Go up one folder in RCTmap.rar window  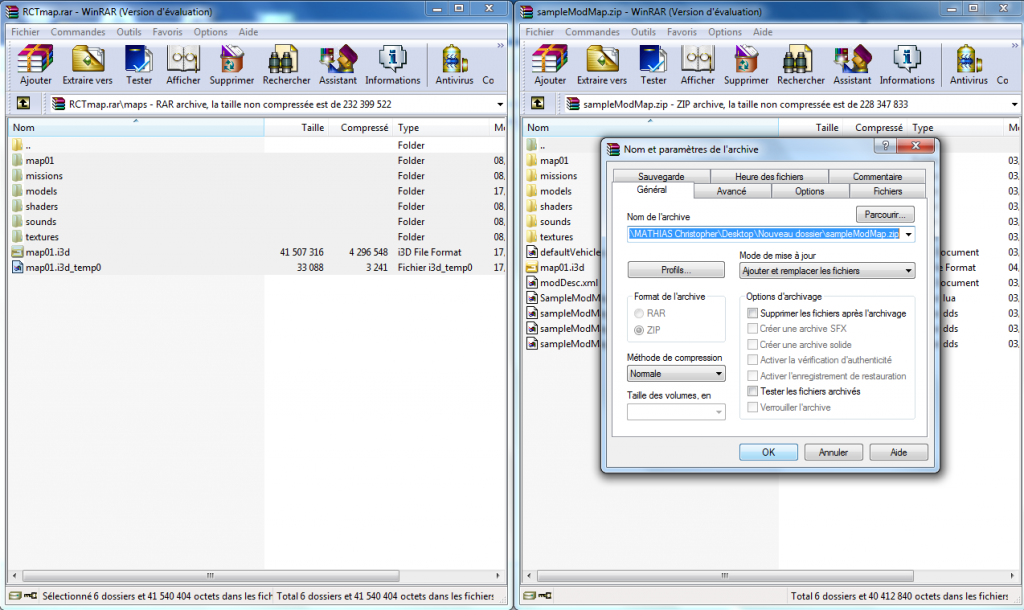tap(23, 103)
